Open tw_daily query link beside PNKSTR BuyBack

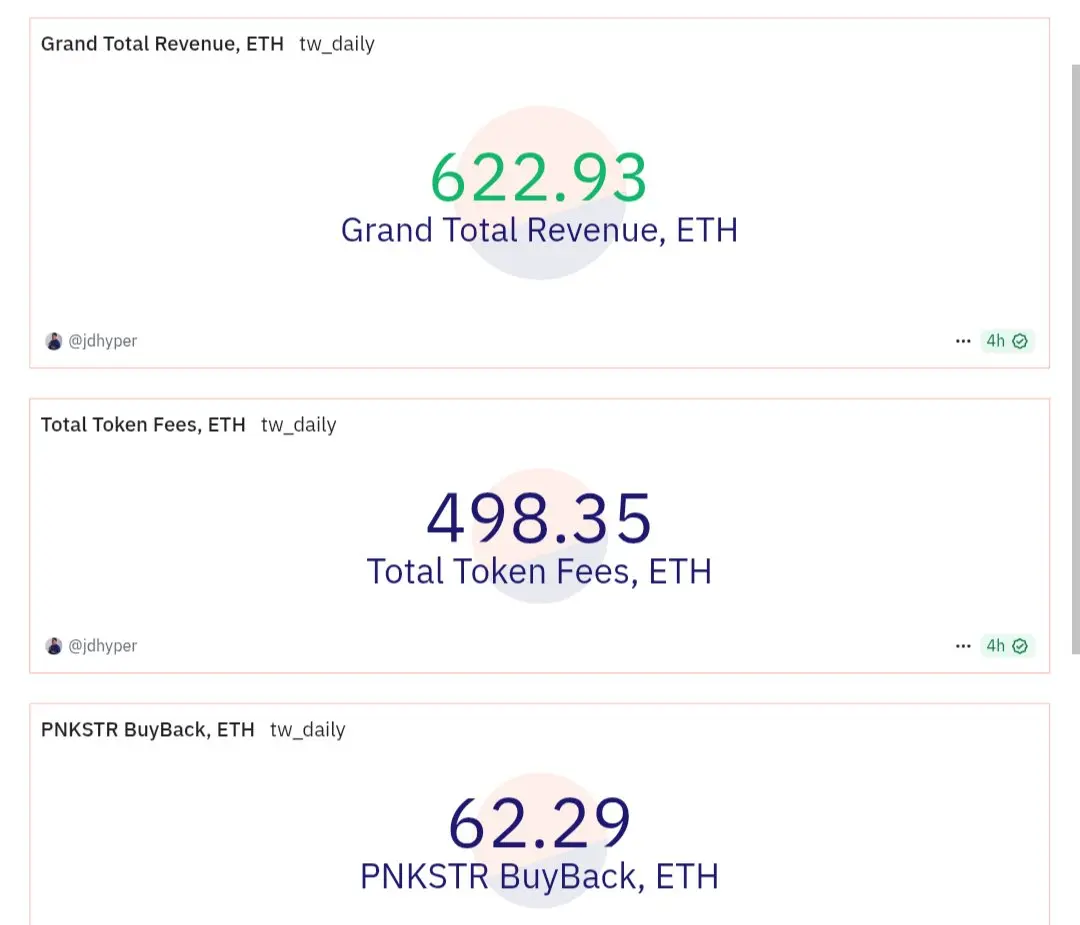pyautogui.click(x=307, y=730)
